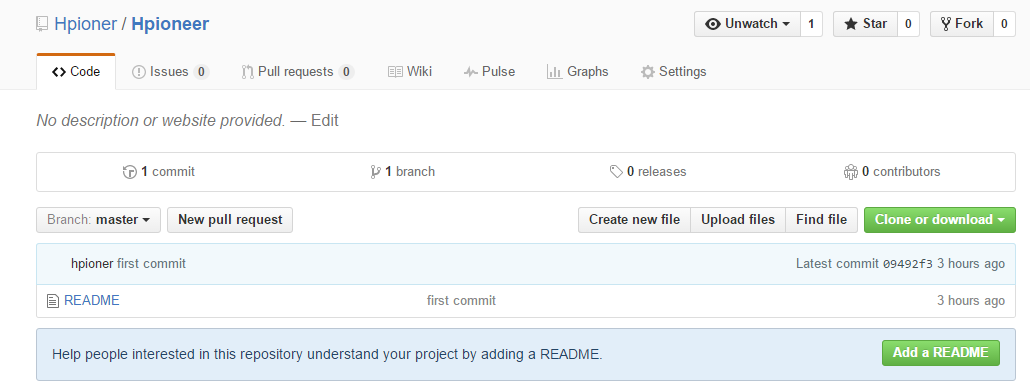Open the Wiki tab
This screenshot has height=382, width=1030.
(x=410, y=72)
